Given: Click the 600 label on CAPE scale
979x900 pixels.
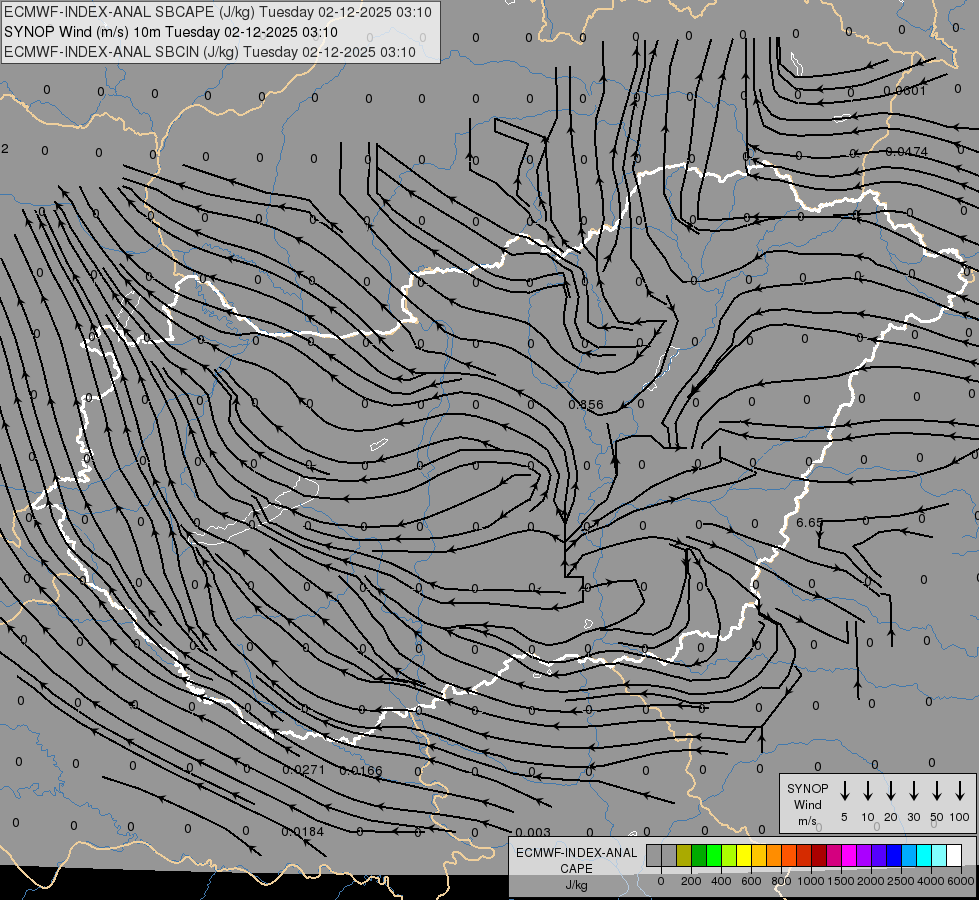Looking at the screenshot, I should tap(751, 881).
